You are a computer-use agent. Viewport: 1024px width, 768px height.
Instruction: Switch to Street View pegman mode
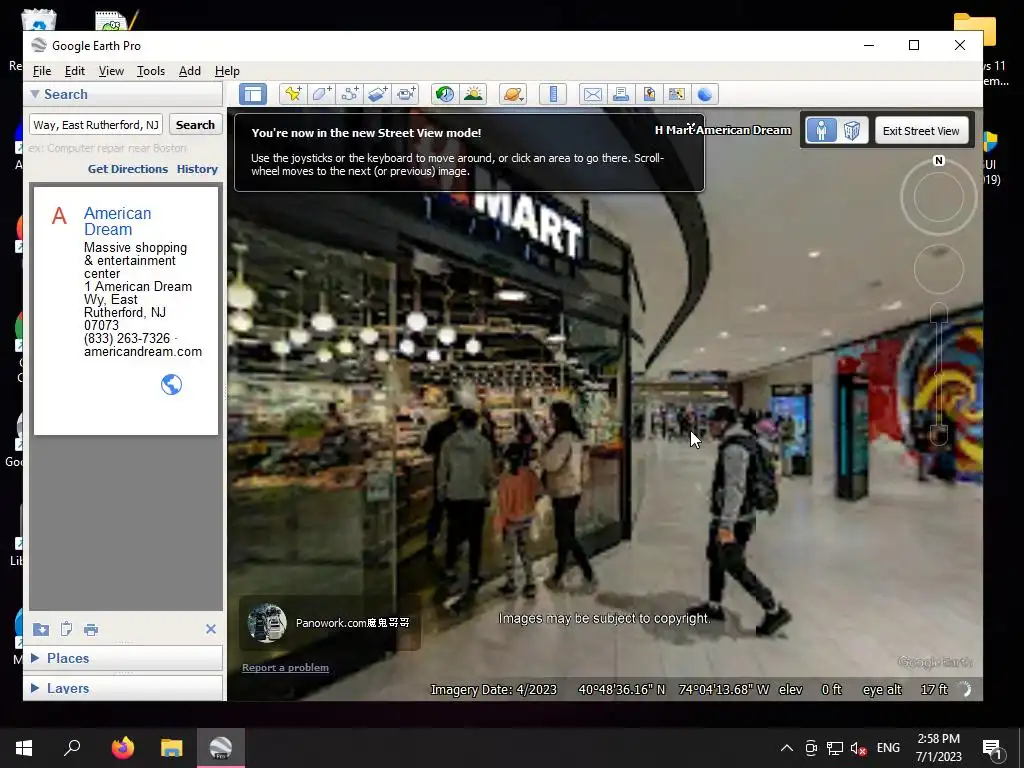(822, 131)
